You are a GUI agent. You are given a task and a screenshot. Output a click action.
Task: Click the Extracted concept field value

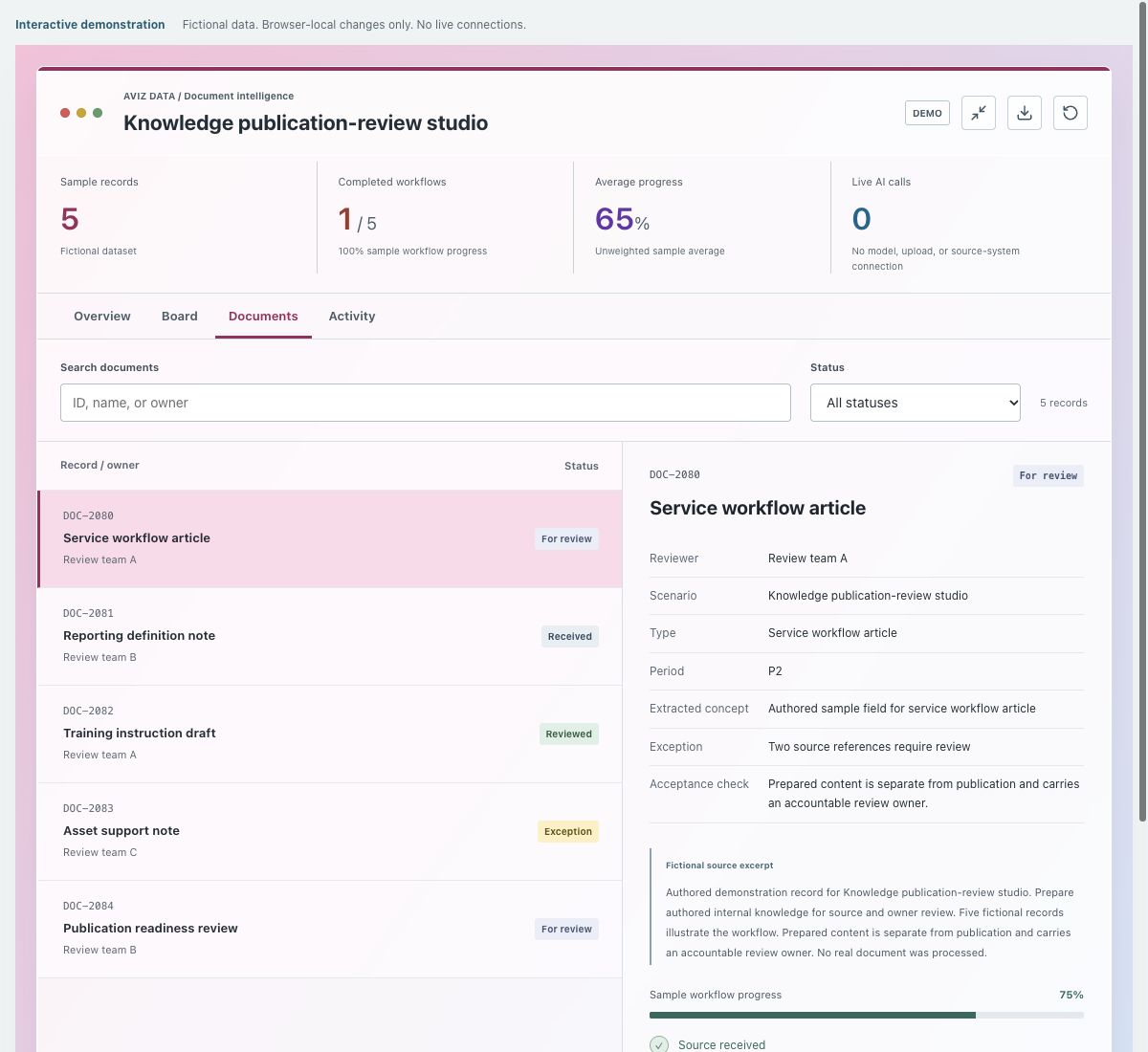pos(901,709)
